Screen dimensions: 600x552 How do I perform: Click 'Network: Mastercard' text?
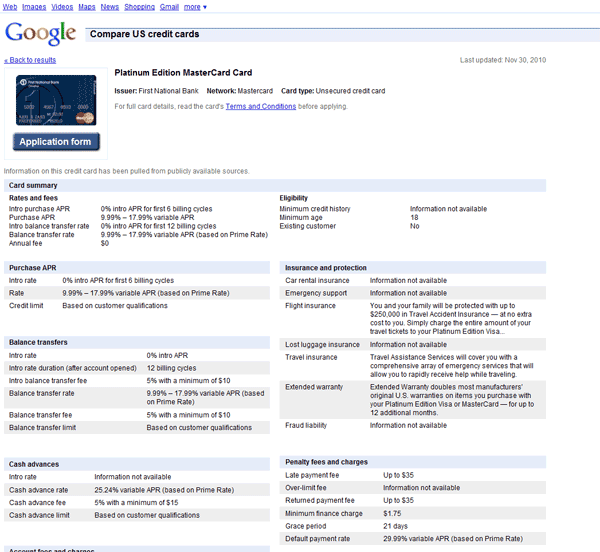(240, 91)
